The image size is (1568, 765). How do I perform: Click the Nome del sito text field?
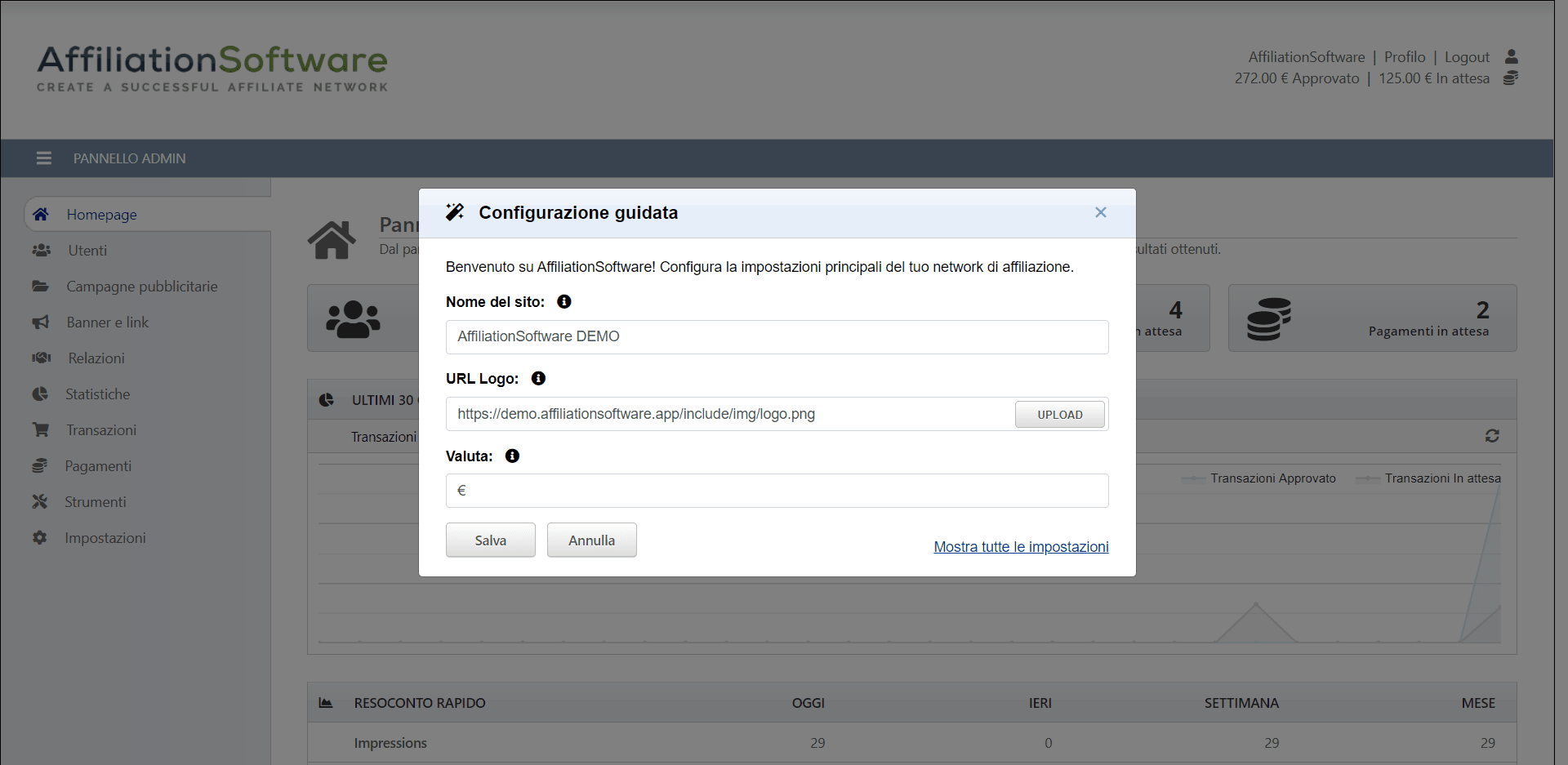pyautogui.click(x=776, y=337)
